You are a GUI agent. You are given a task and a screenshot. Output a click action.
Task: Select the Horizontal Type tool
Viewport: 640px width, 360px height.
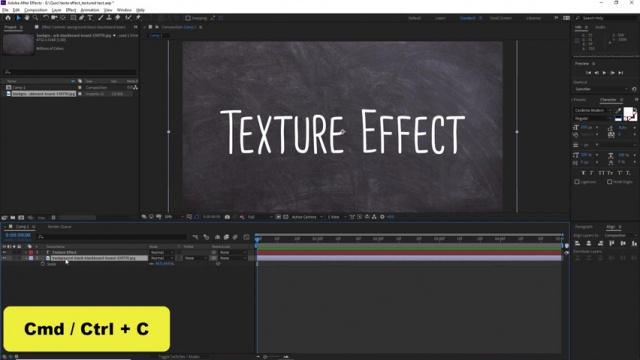point(90,18)
